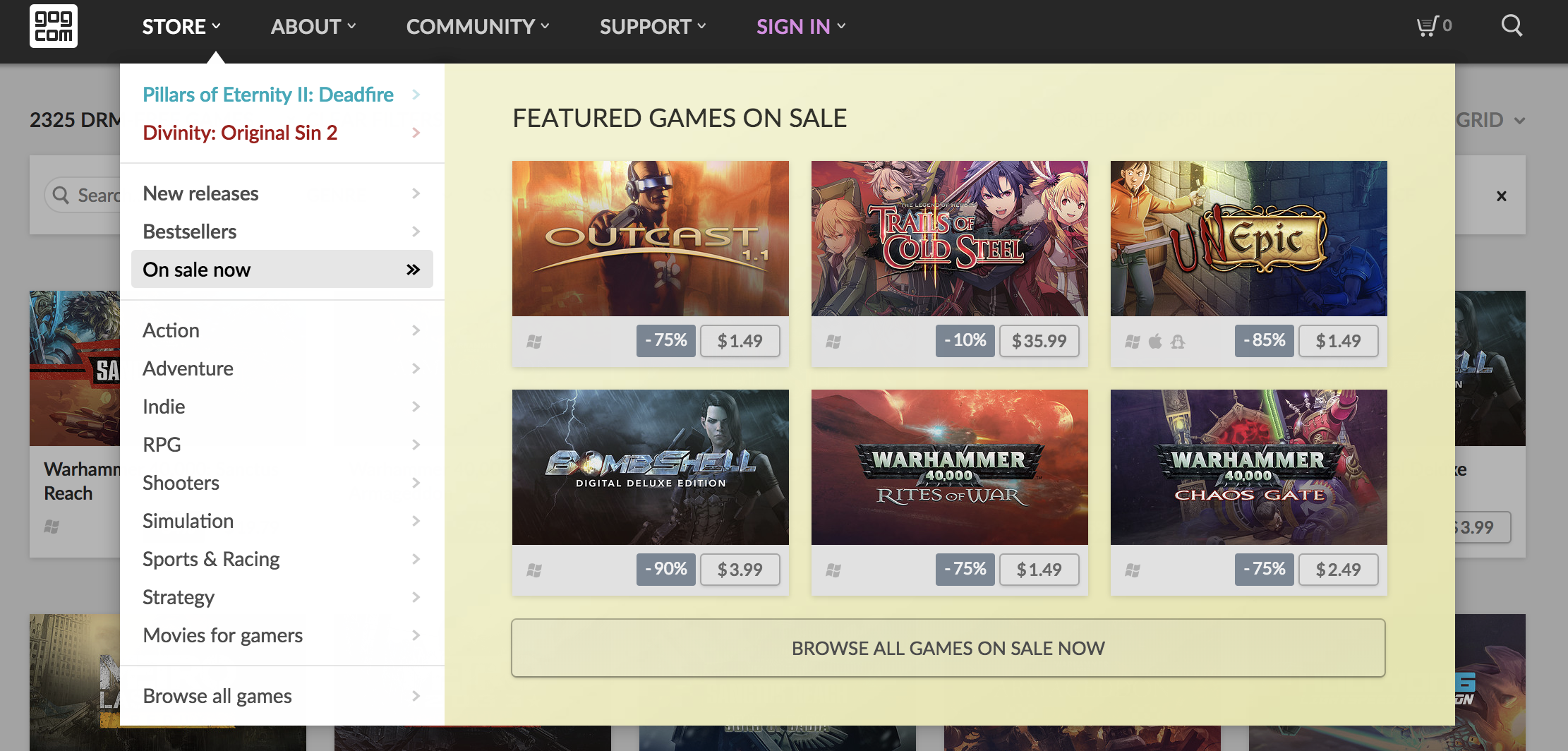Open the Trails of Cold Steel cover image
1568x751 pixels.
(x=950, y=239)
